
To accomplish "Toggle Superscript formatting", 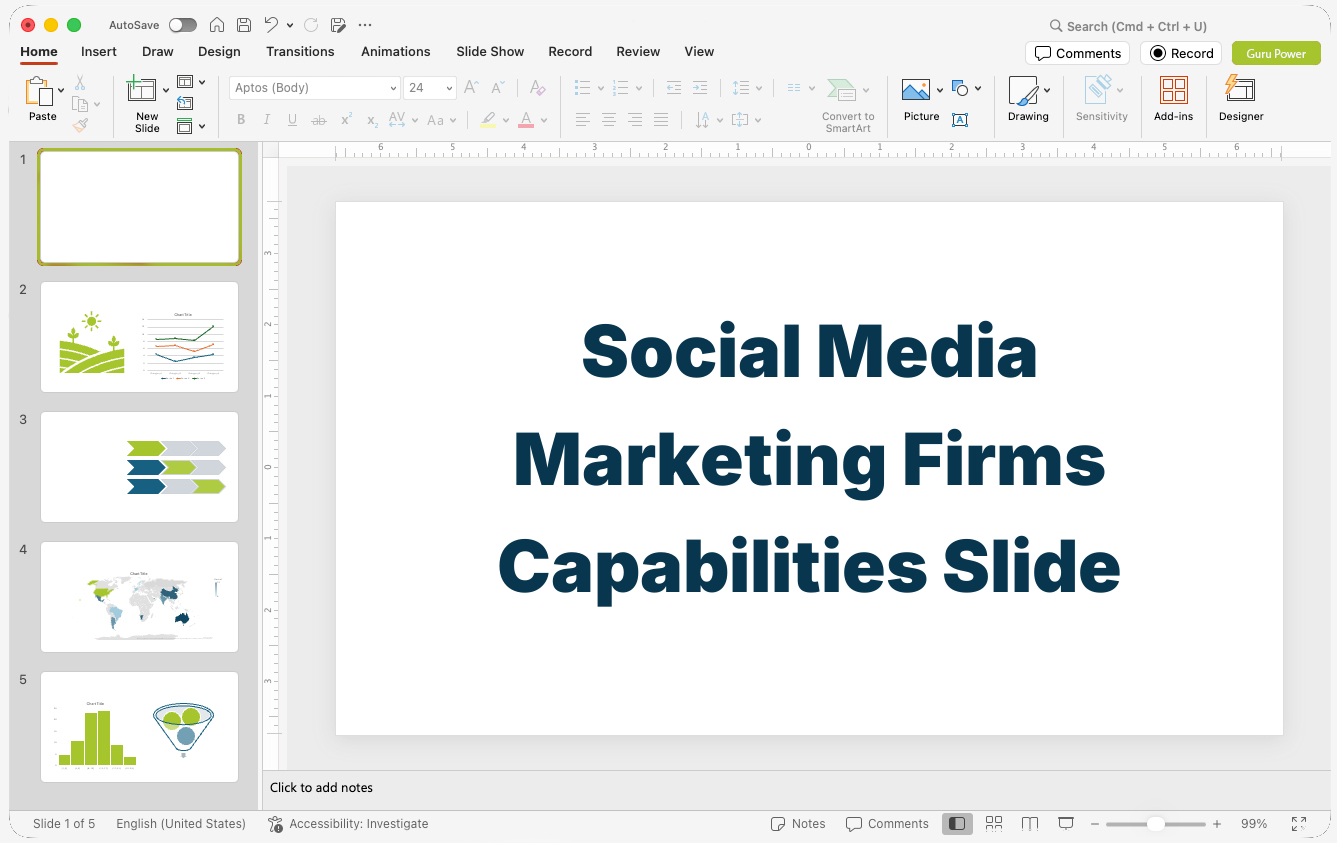I will click(x=346, y=120).
